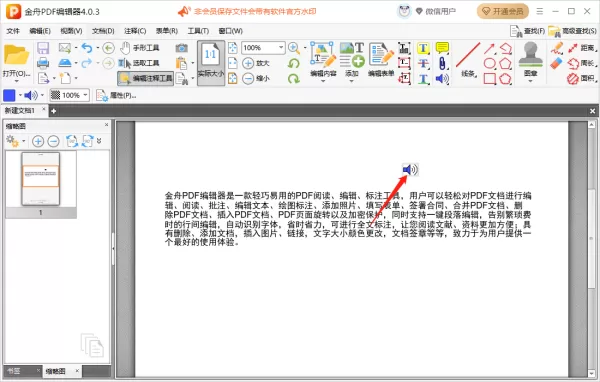The width and height of the screenshot is (600, 382).
Task: Open the 工具(T) menu
Action: (x=198, y=31)
